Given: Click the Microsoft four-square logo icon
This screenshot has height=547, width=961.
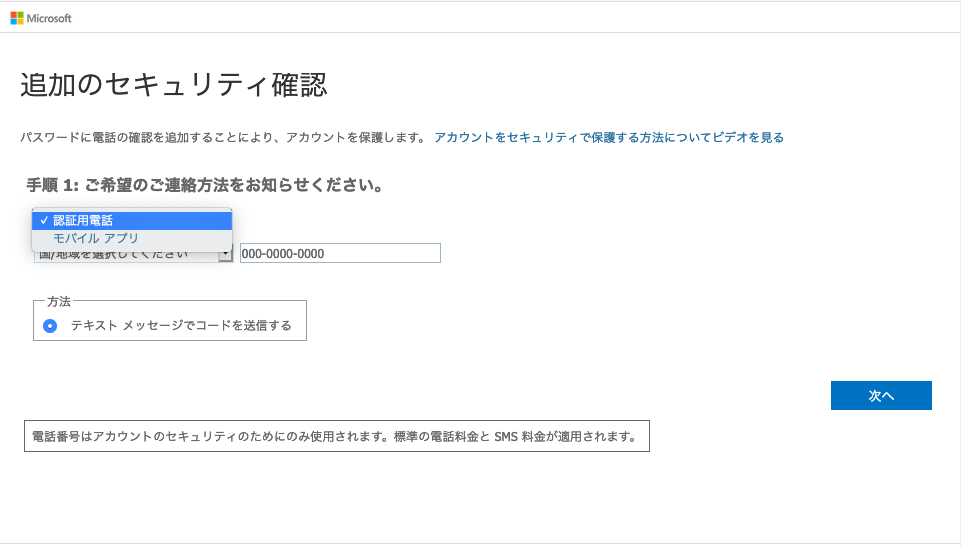Looking at the screenshot, I should pyautogui.click(x=17, y=18).
